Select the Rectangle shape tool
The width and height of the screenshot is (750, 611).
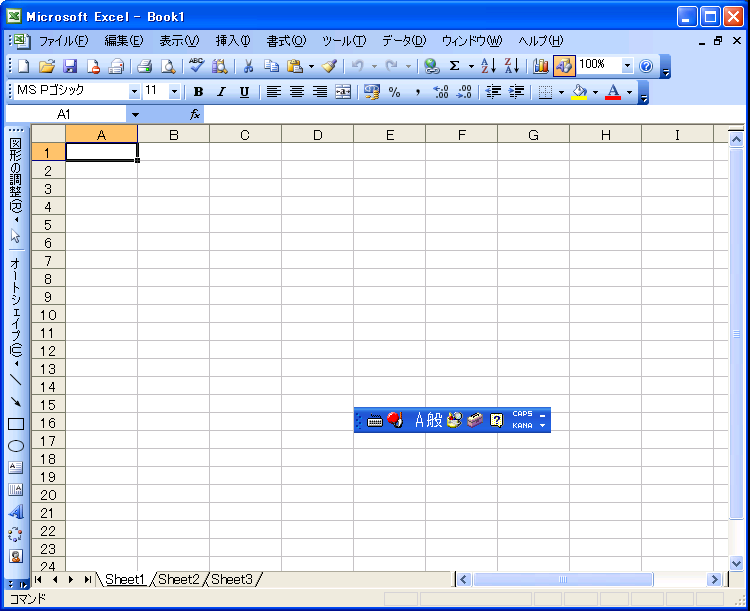pyautogui.click(x=16, y=424)
